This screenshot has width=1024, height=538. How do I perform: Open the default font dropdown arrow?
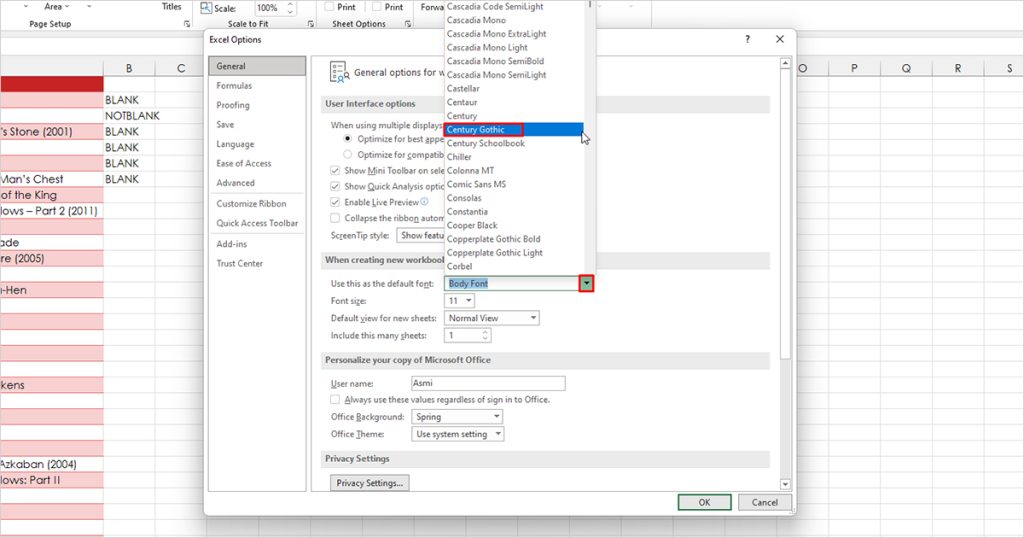tap(586, 283)
